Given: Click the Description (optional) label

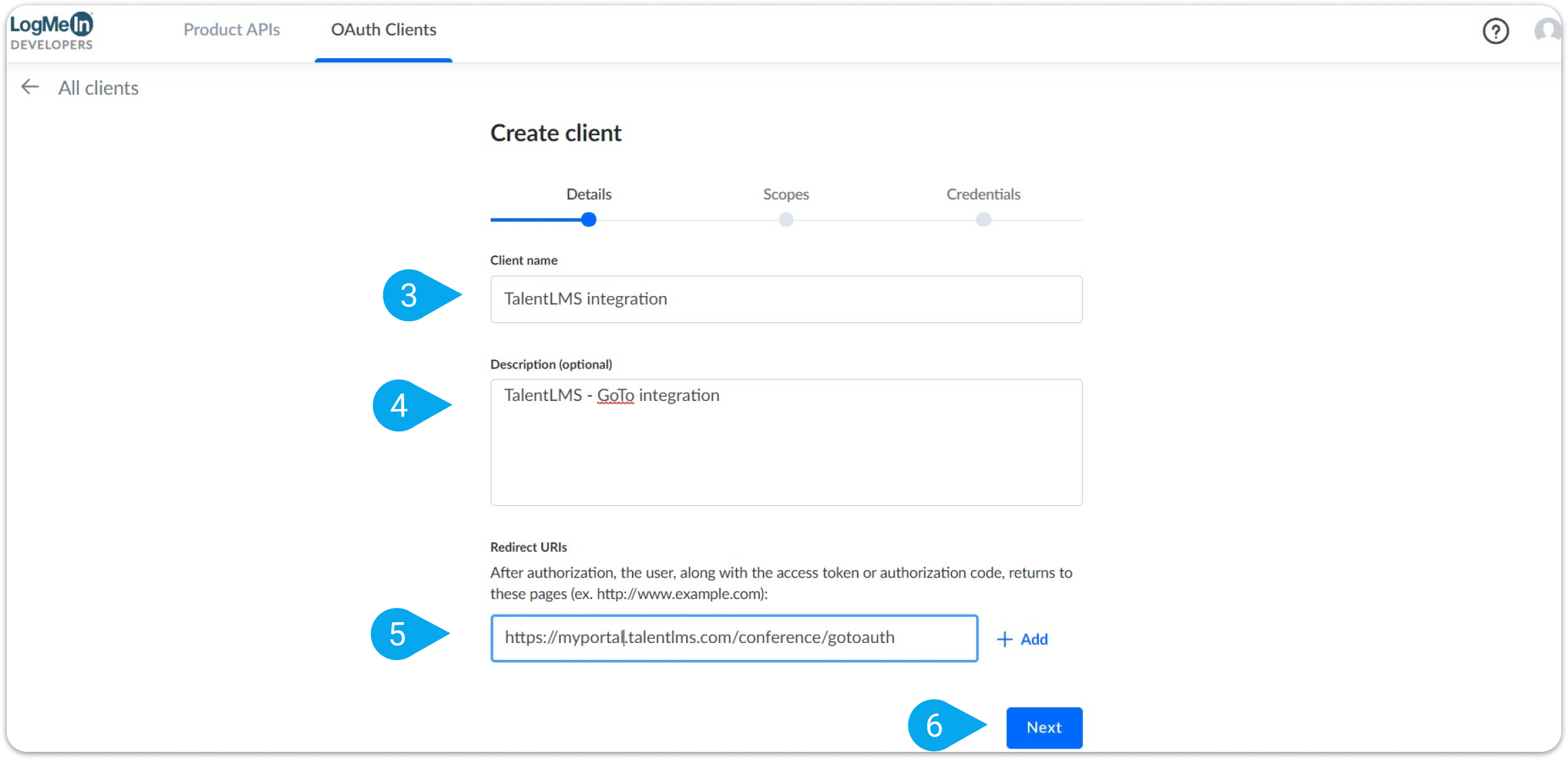Looking at the screenshot, I should 551,364.
